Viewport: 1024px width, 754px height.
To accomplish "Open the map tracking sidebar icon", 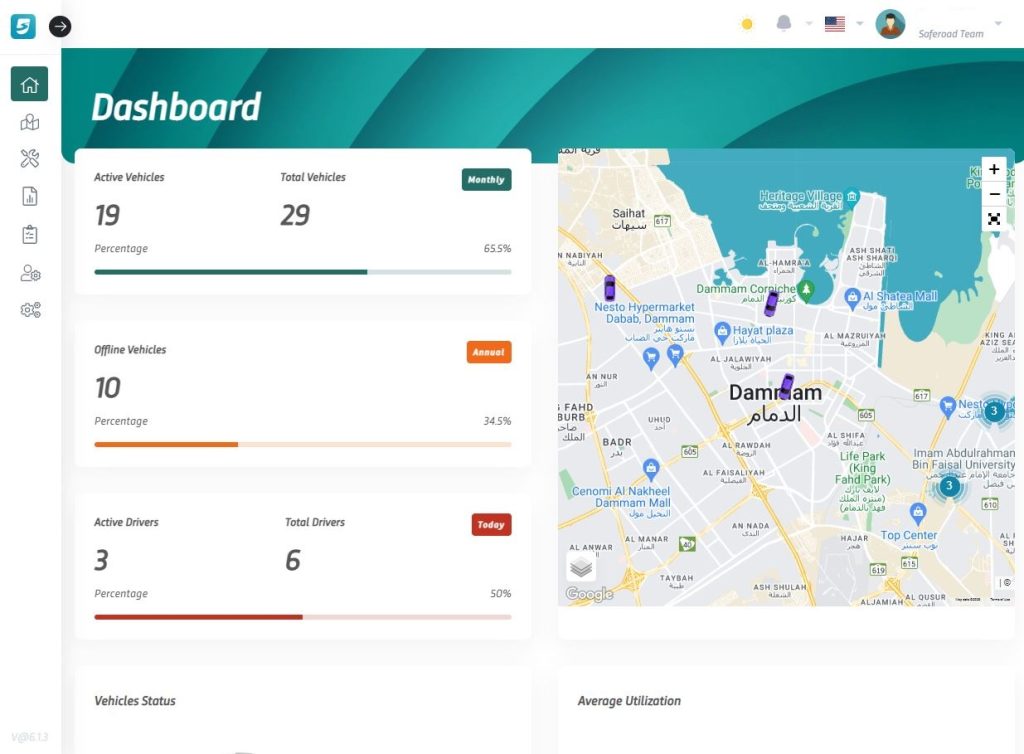I will (30, 122).
